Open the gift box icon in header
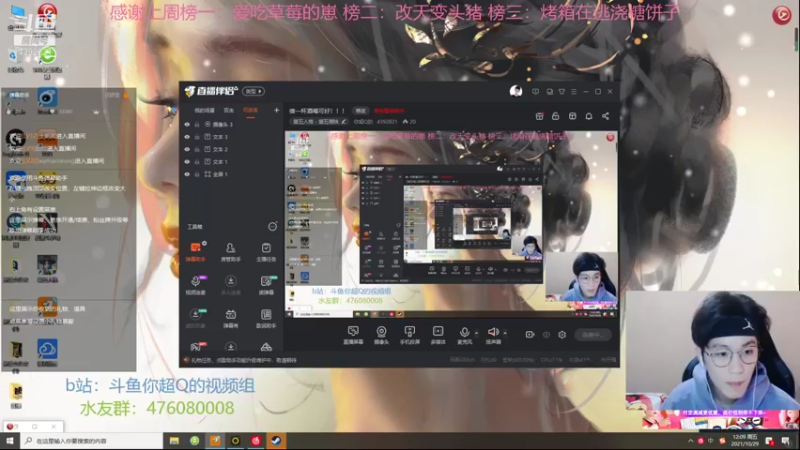The image size is (800, 450). [572, 116]
